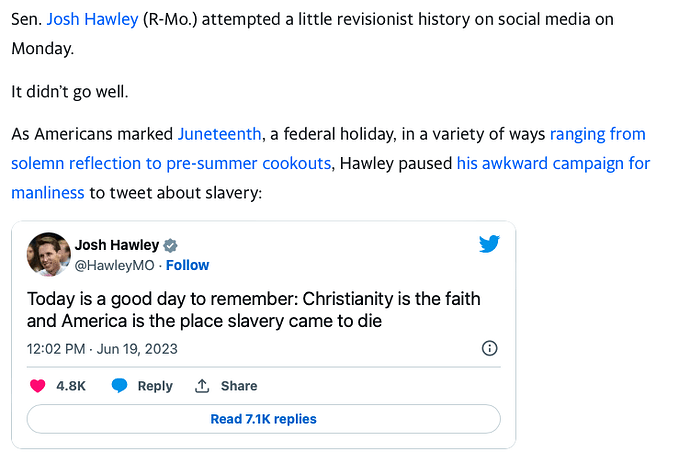The height and width of the screenshot is (452, 690).
Task: Click the 4.8K likes count
Action: 70,386
